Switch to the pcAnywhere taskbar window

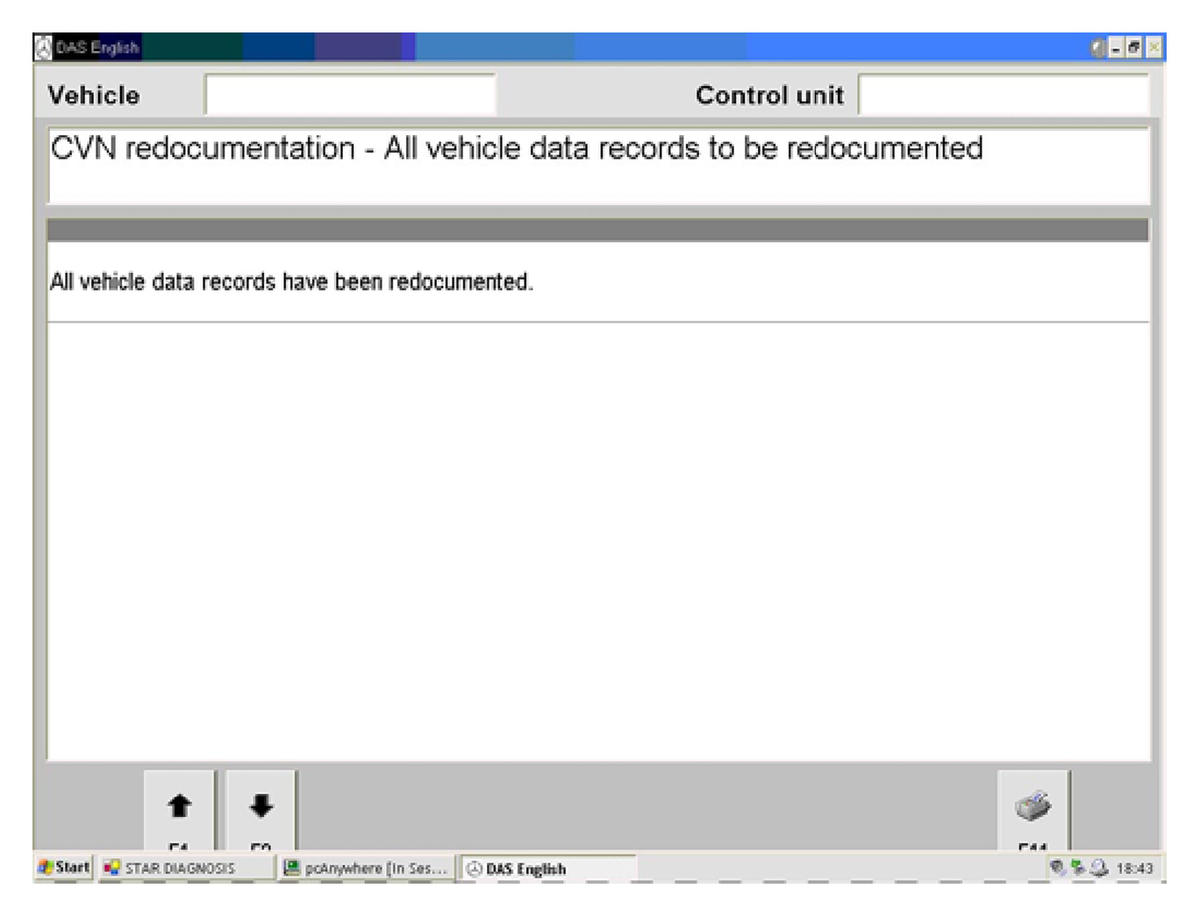pyautogui.click(x=366, y=868)
